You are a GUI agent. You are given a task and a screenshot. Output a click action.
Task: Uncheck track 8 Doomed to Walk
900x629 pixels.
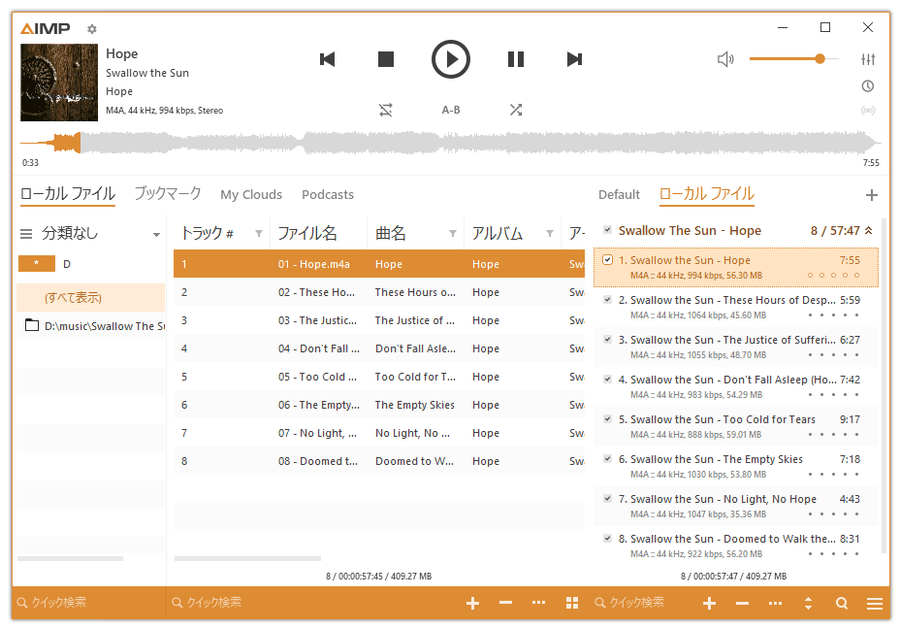[x=607, y=538]
